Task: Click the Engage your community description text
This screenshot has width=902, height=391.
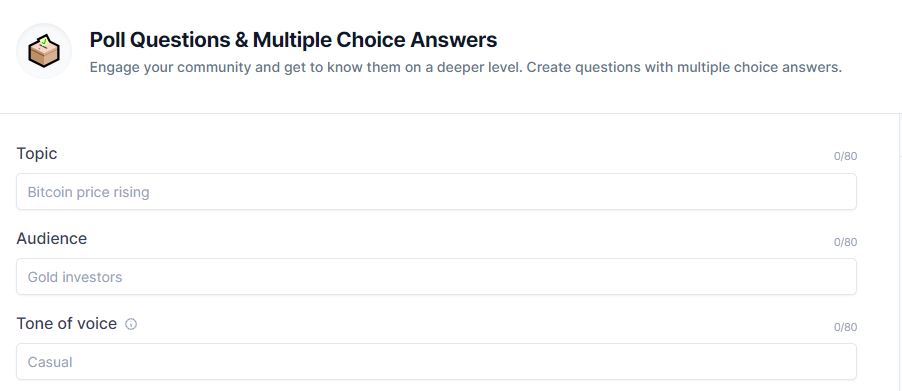Action: pyautogui.click(x=466, y=67)
